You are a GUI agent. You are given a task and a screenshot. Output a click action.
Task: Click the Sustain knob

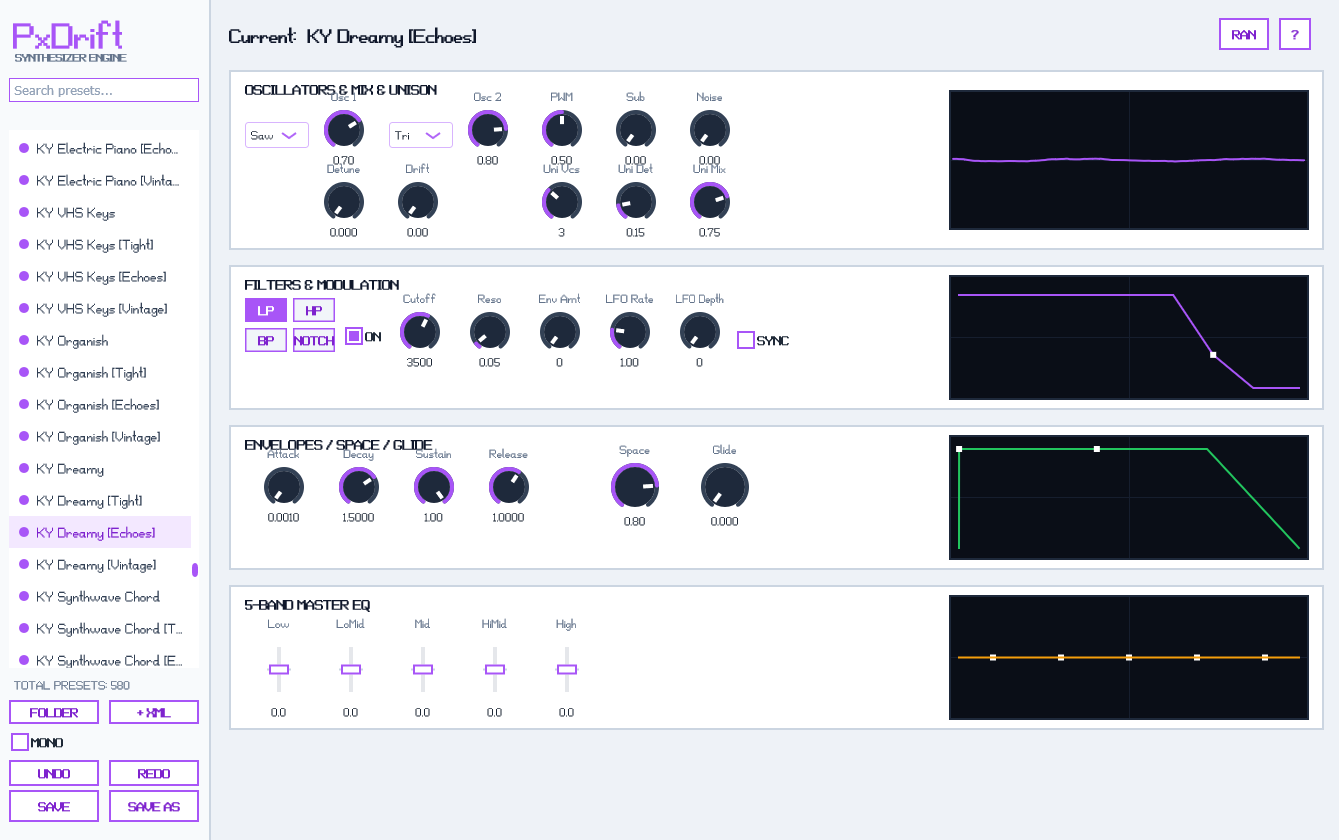(x=433, y=487)
